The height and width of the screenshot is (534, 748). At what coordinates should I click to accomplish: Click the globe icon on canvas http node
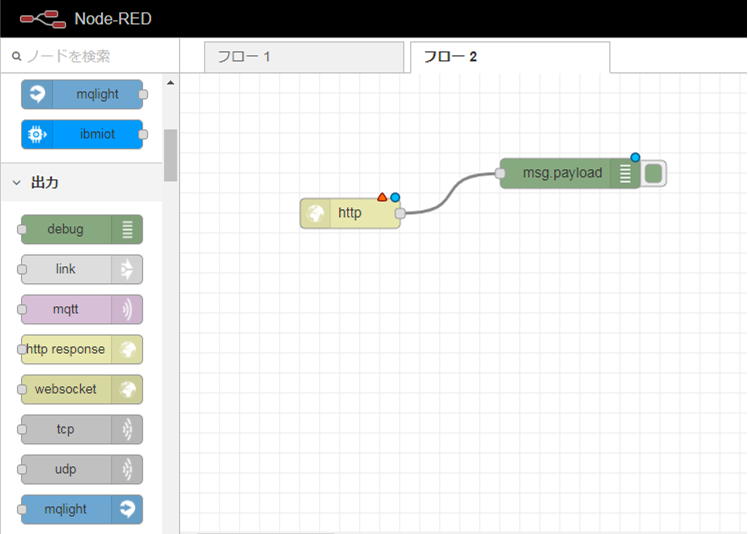pyautogui.click(x=315, y=213)
